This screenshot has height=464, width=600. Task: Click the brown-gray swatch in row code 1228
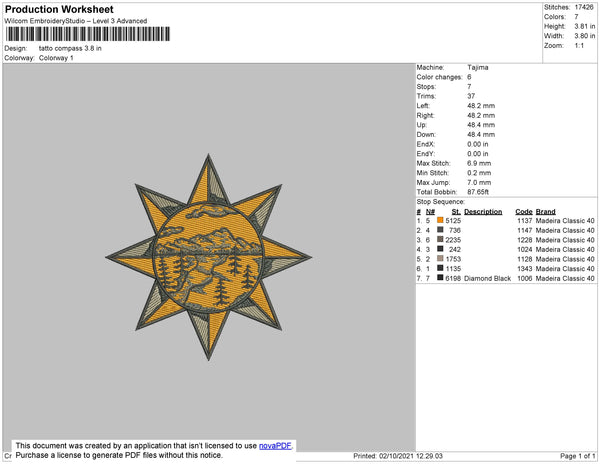point(440,239)
